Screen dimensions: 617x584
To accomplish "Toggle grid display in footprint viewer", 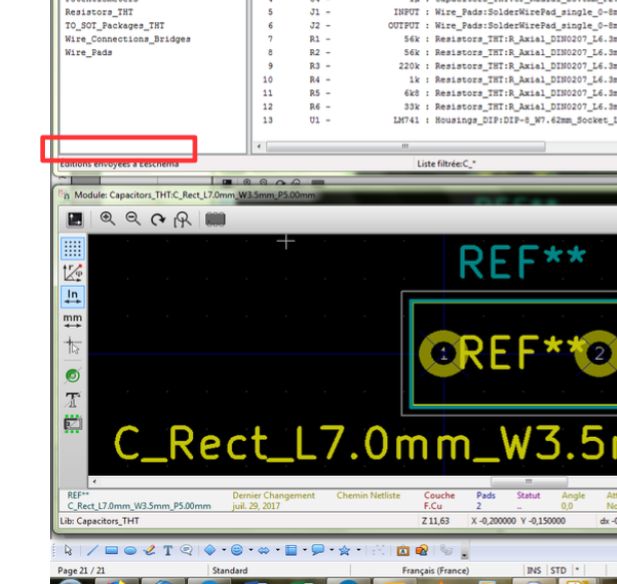I will point(73,248).
